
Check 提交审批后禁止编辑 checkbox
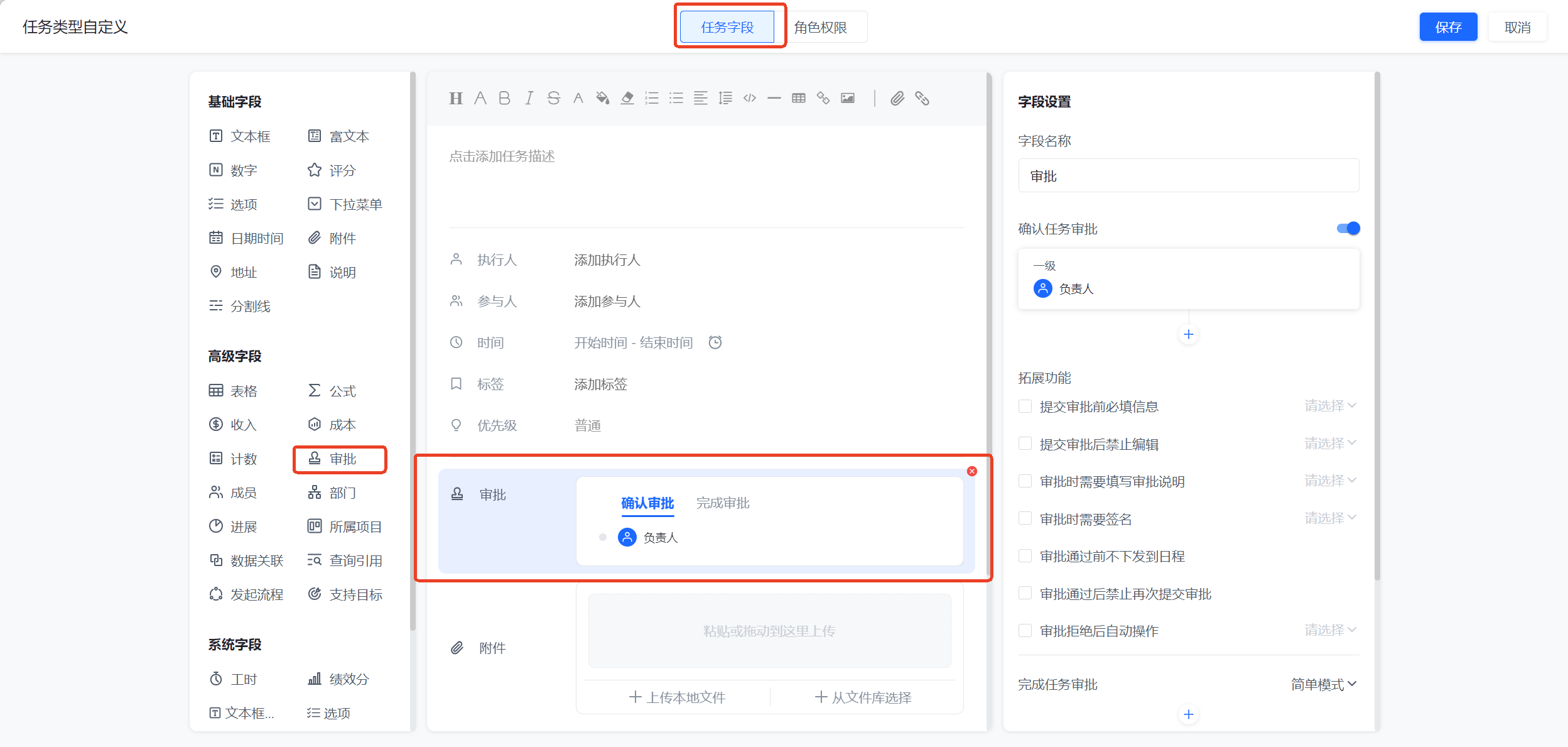[x=1025, y=444]
